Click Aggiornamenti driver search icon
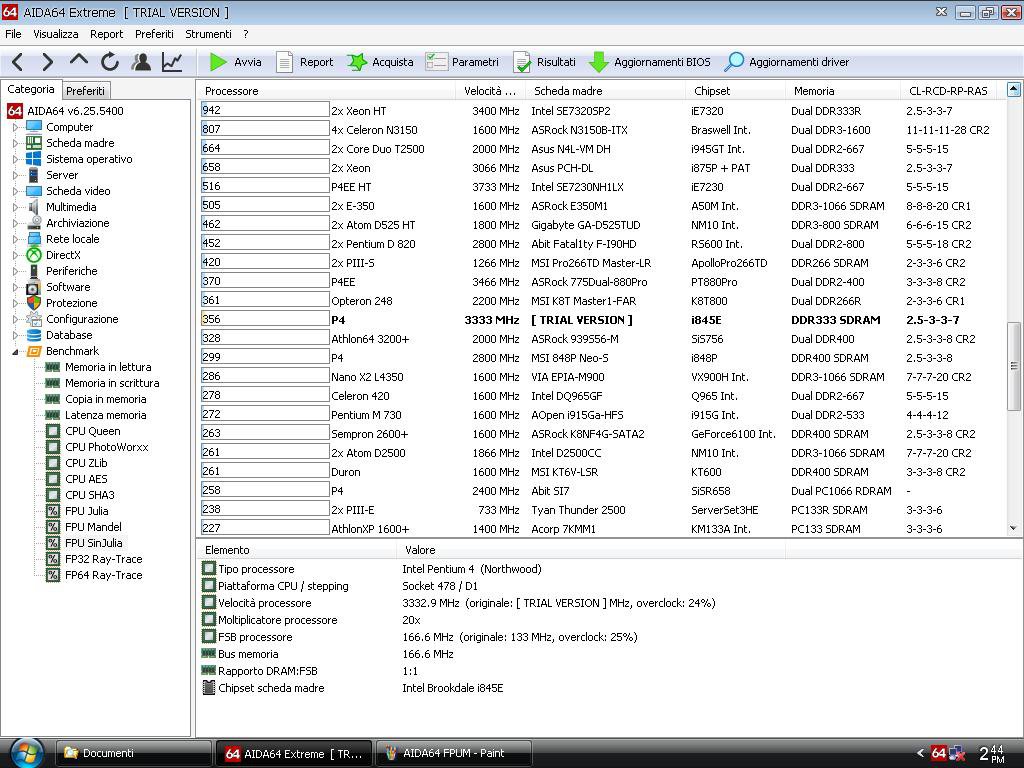 [734, 62]
